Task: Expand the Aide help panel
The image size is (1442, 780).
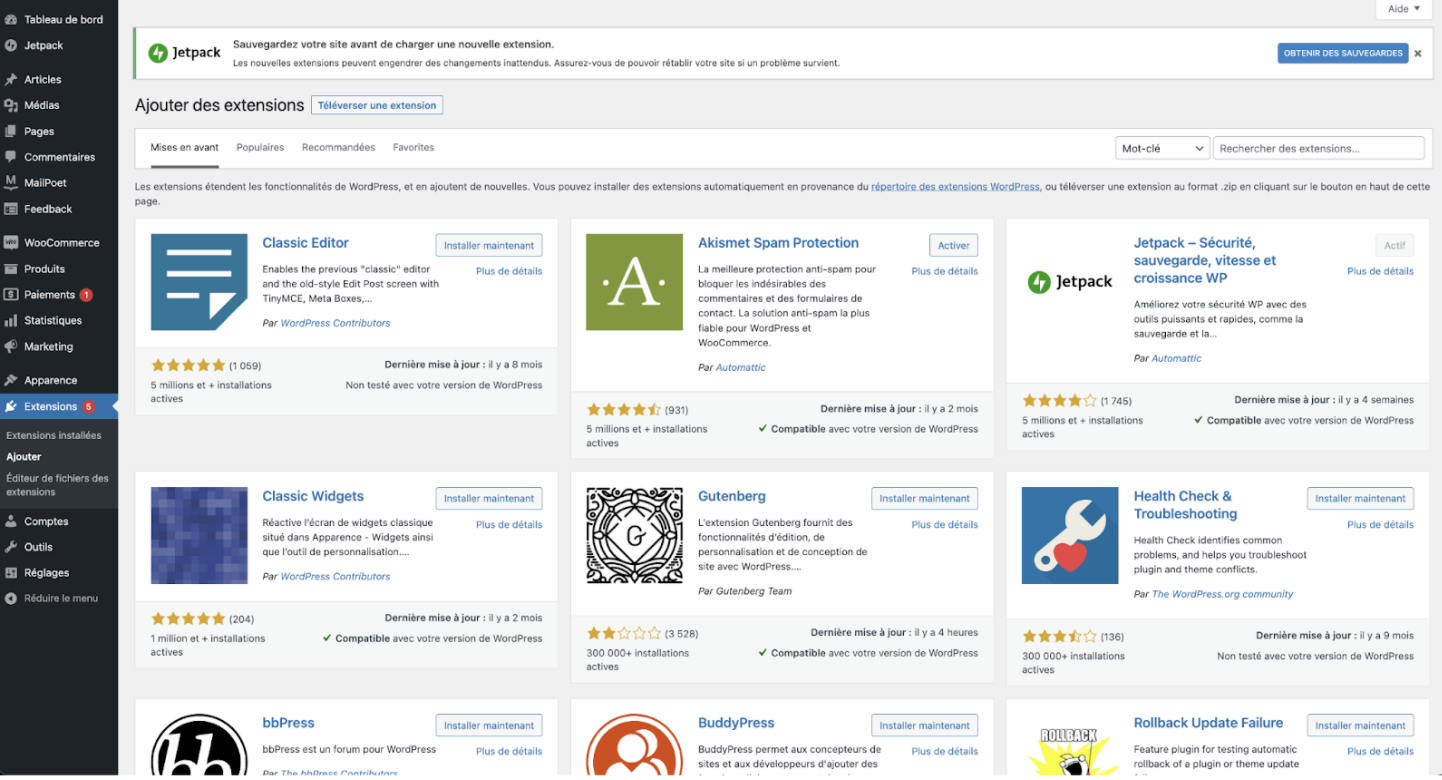Action: 1404,9
